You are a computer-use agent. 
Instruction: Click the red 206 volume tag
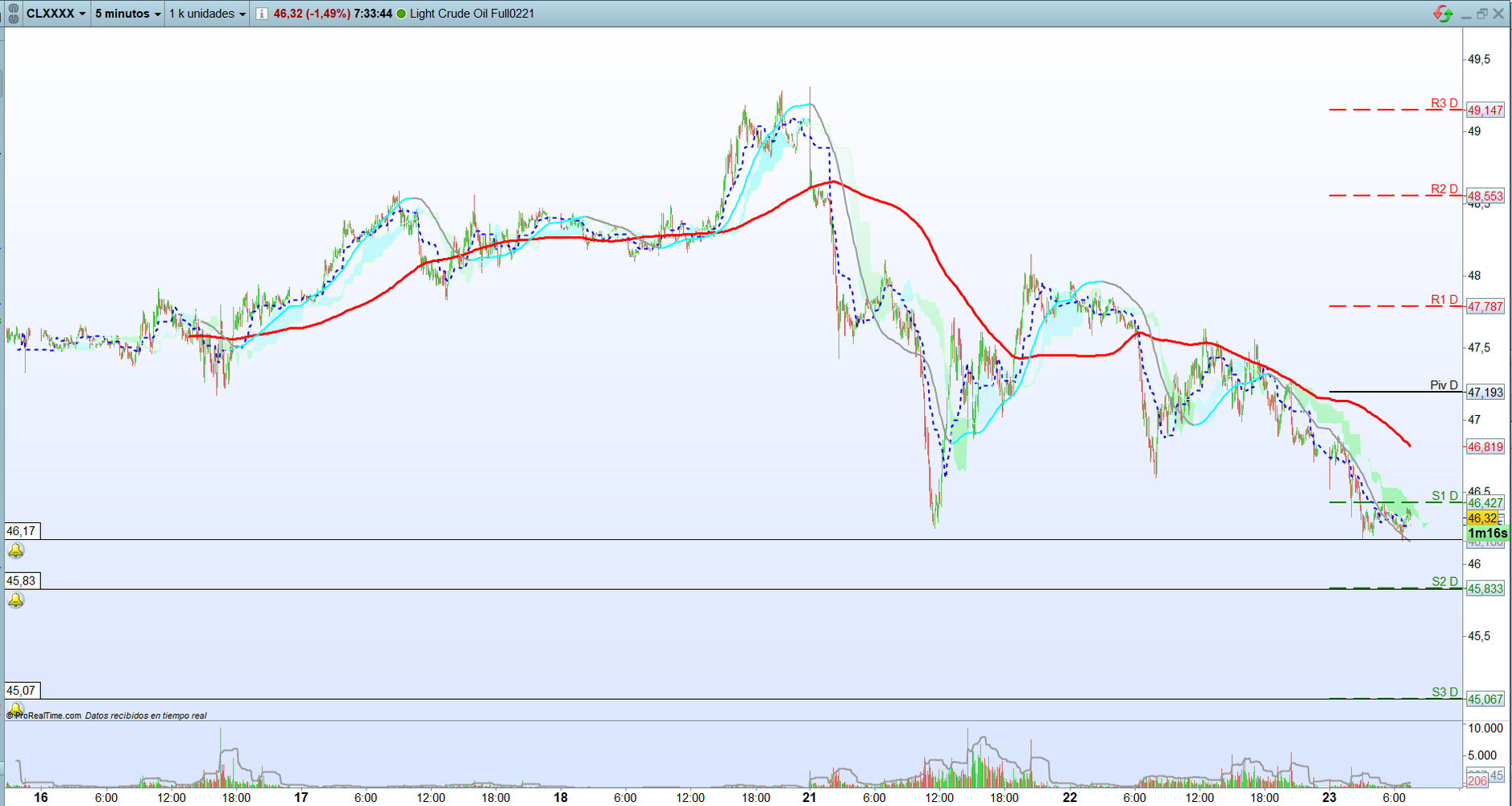coord(1477,780)
